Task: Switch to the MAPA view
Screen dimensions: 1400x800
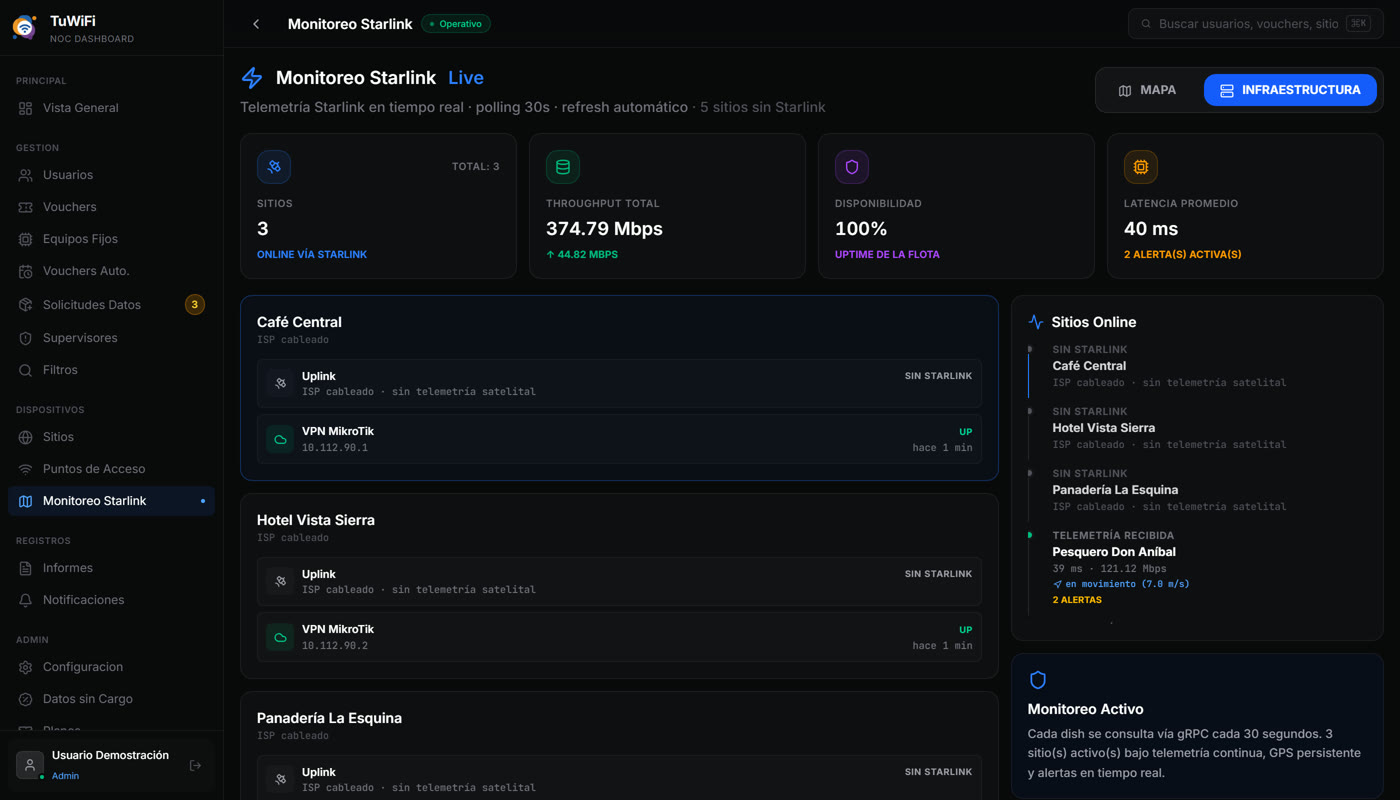Action: click(x=1148, y=90)
